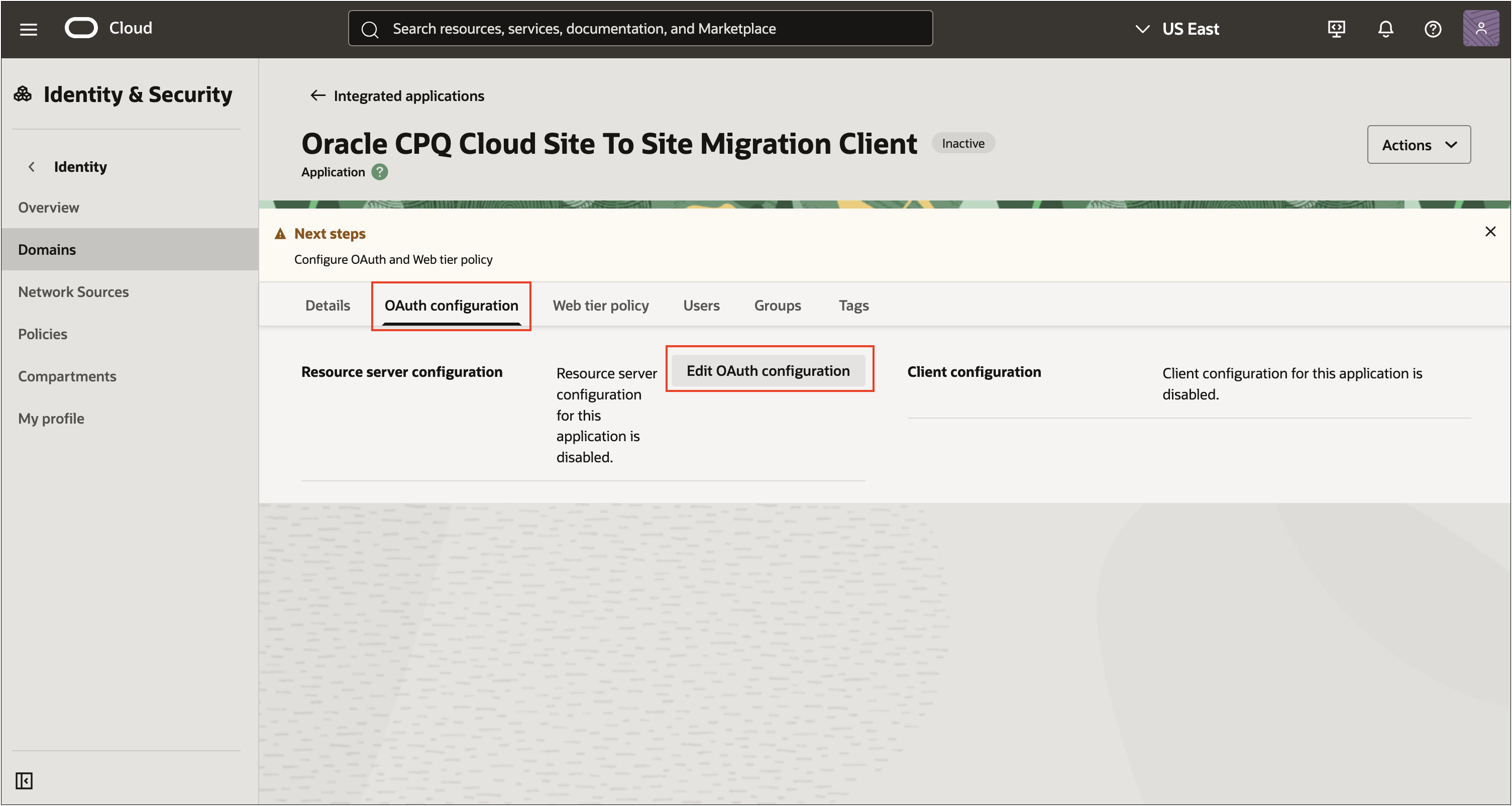The height and width of the screenshot is (806, 1512).
Task: Open the Actions dropdown
Action: (x=1418, y=144)
